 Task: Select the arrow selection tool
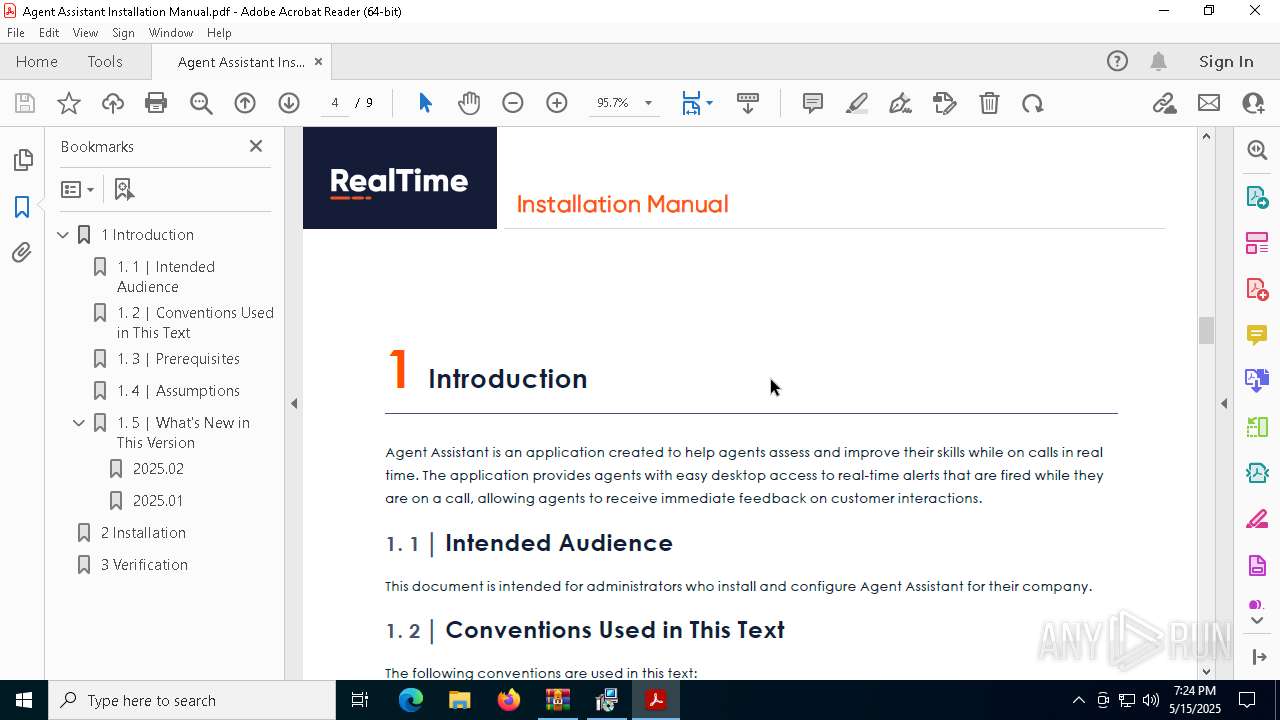pyautogui.click(x=425, y=103)
